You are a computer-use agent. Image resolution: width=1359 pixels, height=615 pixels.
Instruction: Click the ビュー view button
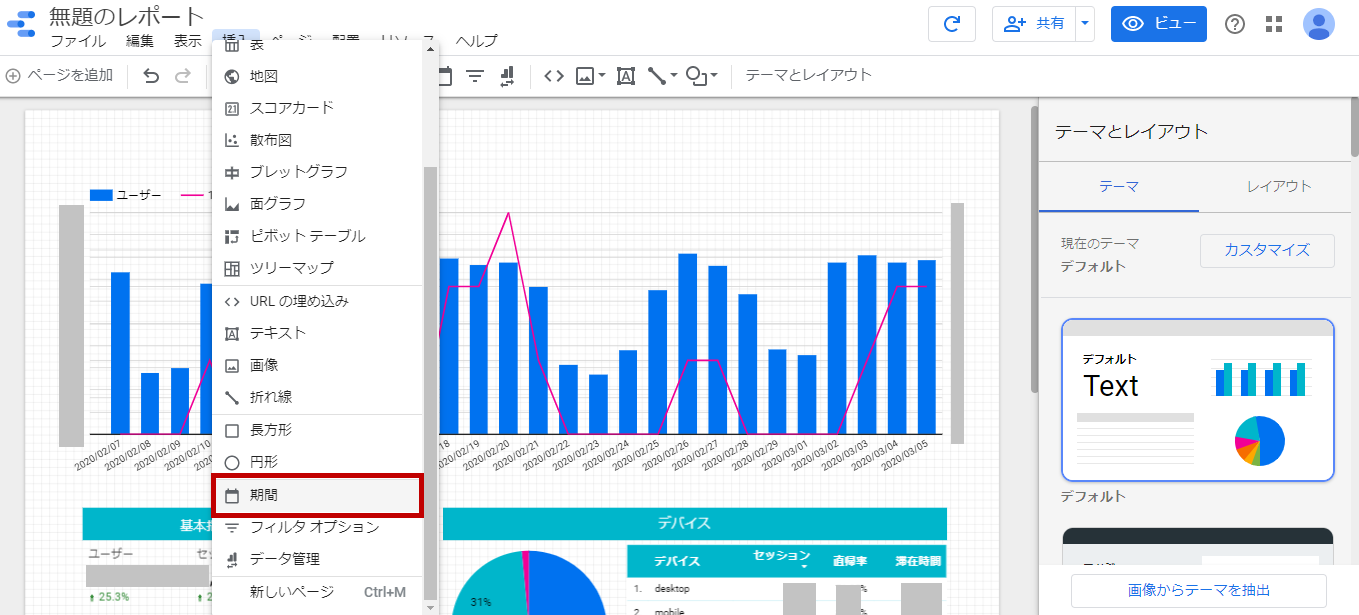tap(1158, 24)
